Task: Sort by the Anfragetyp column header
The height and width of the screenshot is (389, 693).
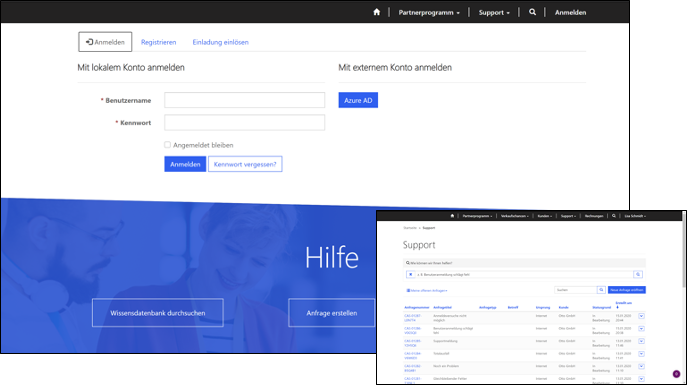Action: point(488,307)
